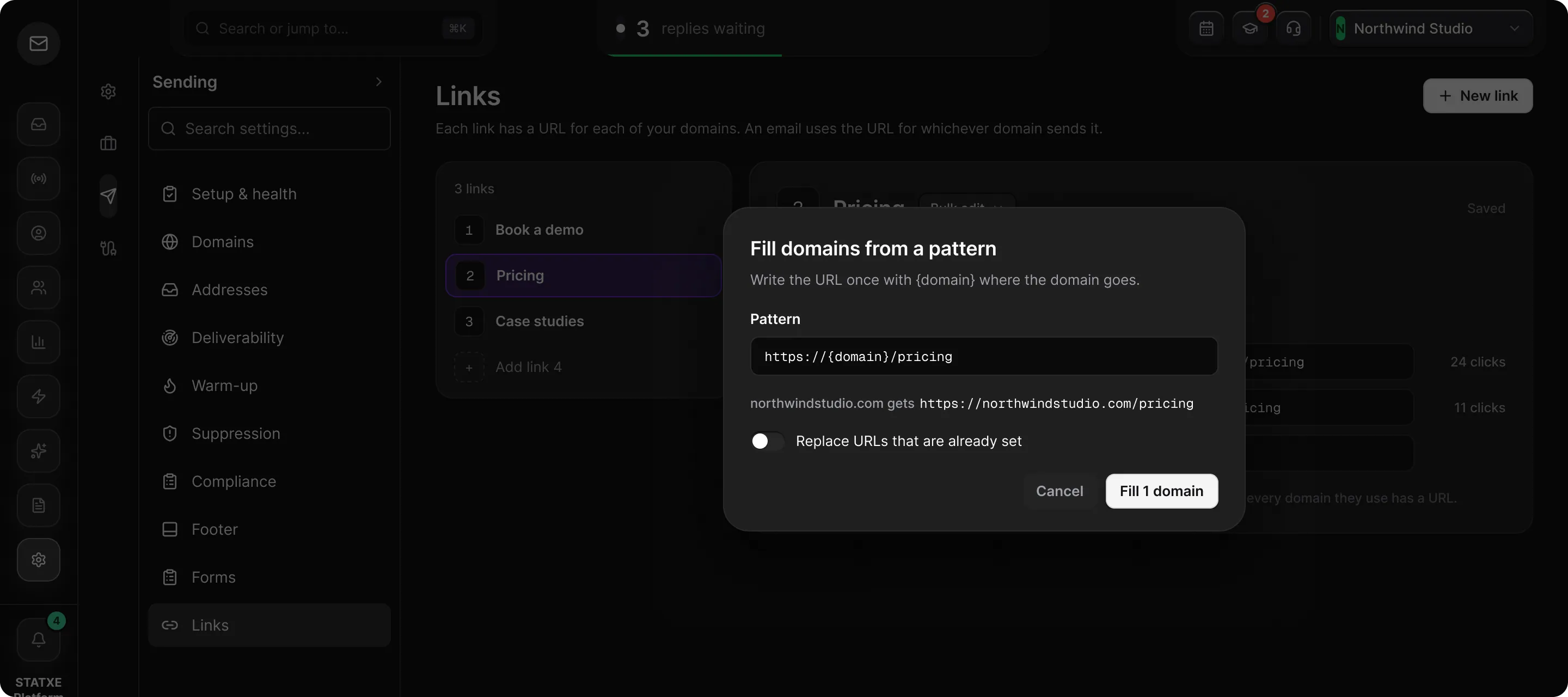Open the Northwind Studio workspace dropdown

click(x=1431, y=29)
